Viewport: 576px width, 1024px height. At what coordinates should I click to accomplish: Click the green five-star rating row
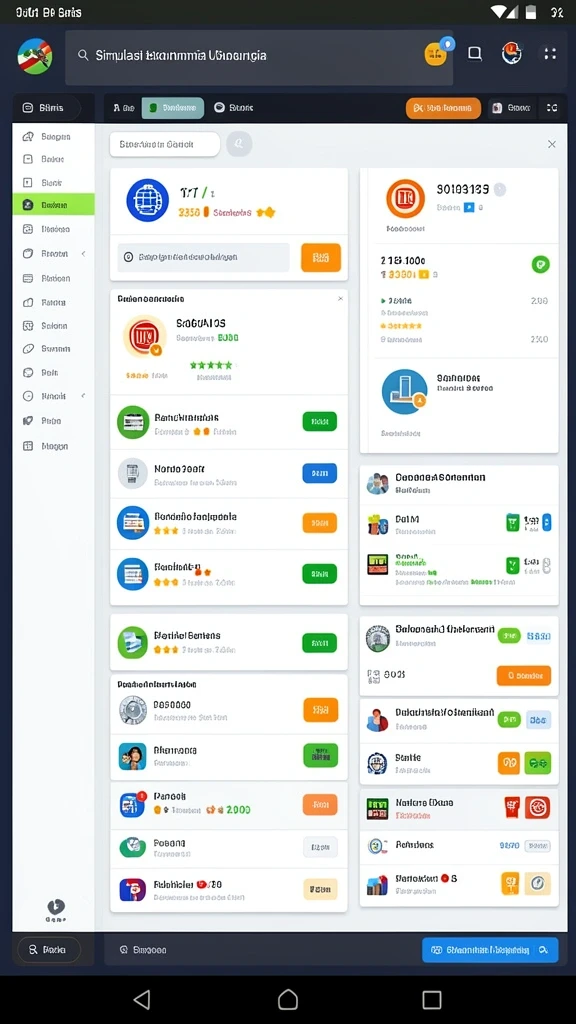tap(211, 365)
